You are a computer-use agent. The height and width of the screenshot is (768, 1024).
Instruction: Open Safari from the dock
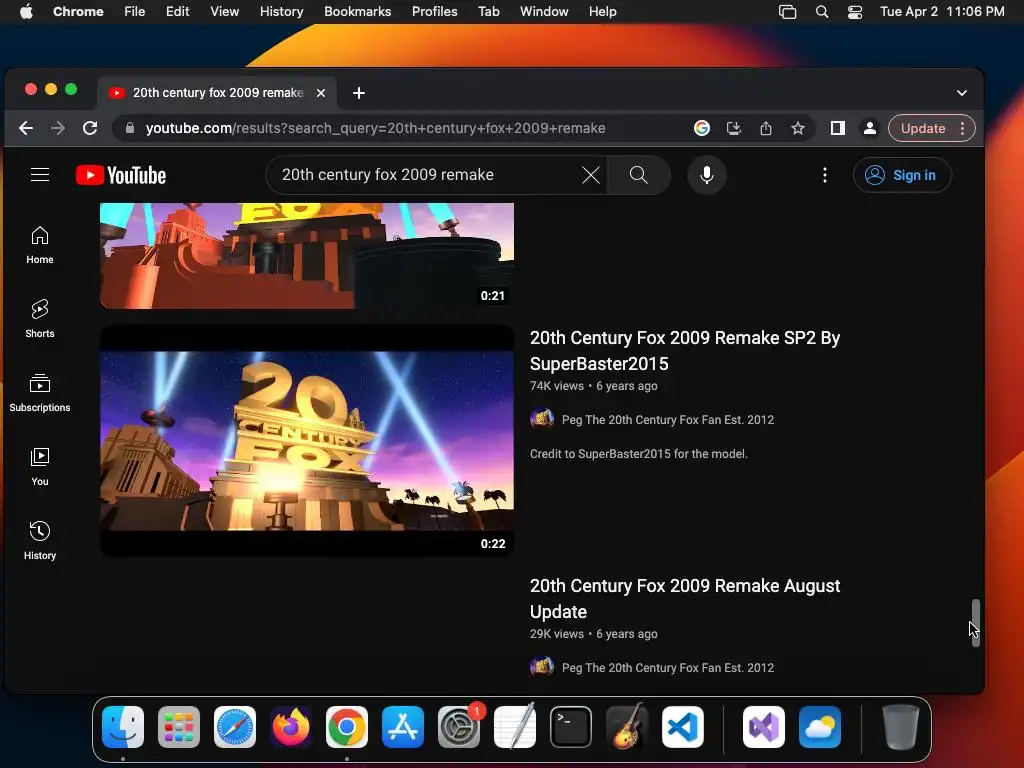click(x=235, y=727)
